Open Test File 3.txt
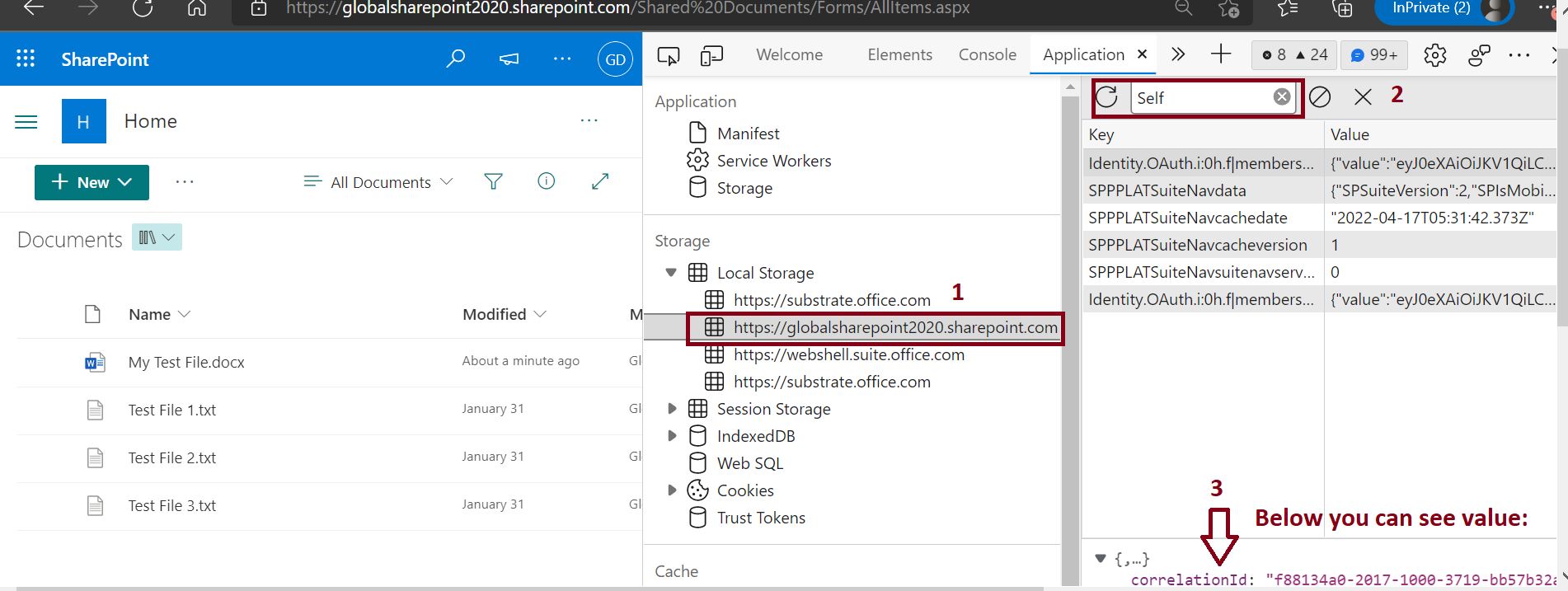 click(172, 505)
